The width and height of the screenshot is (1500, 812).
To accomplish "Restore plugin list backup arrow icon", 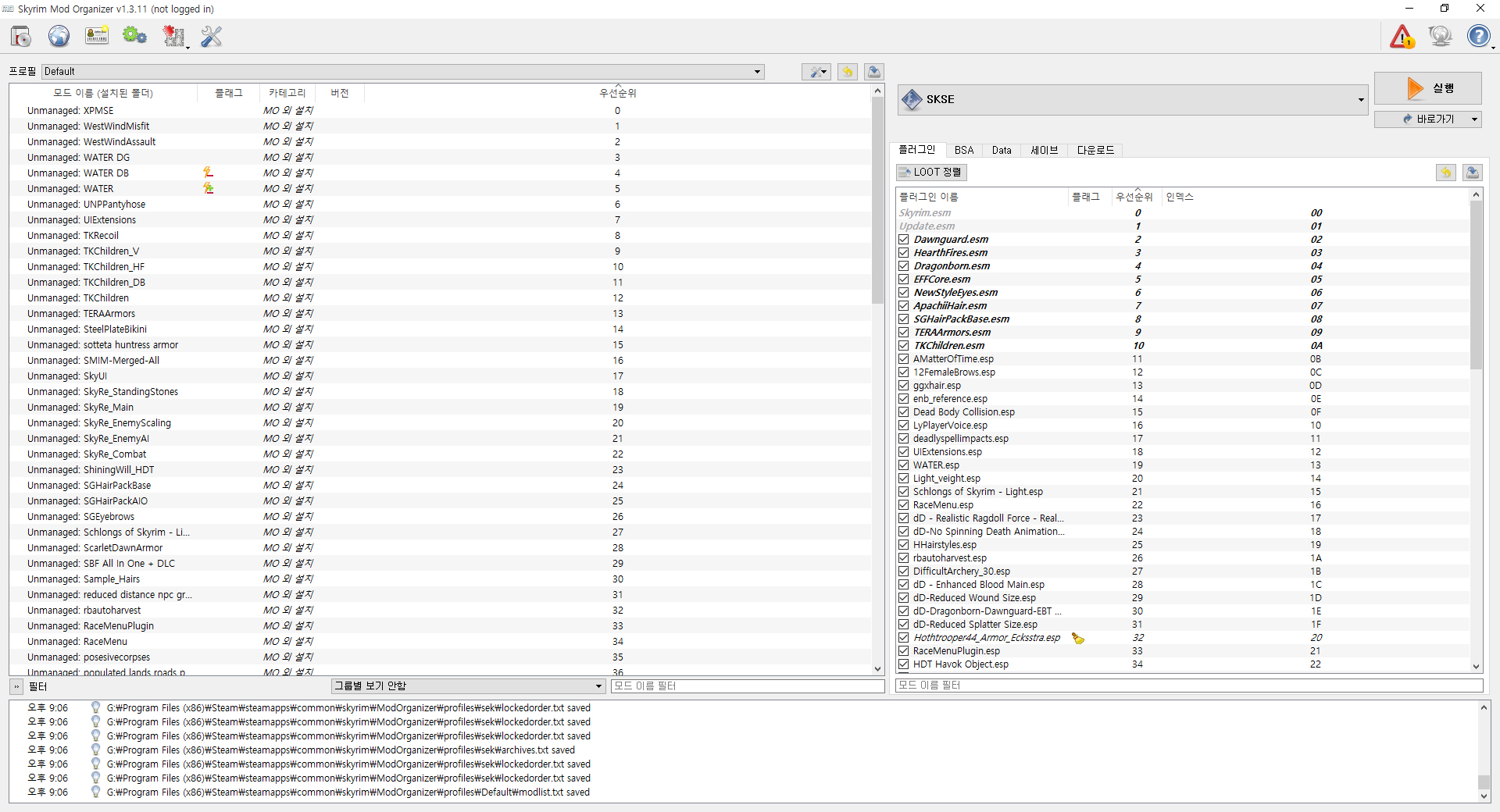I will pyautogui.click(x=1446, y=173).
